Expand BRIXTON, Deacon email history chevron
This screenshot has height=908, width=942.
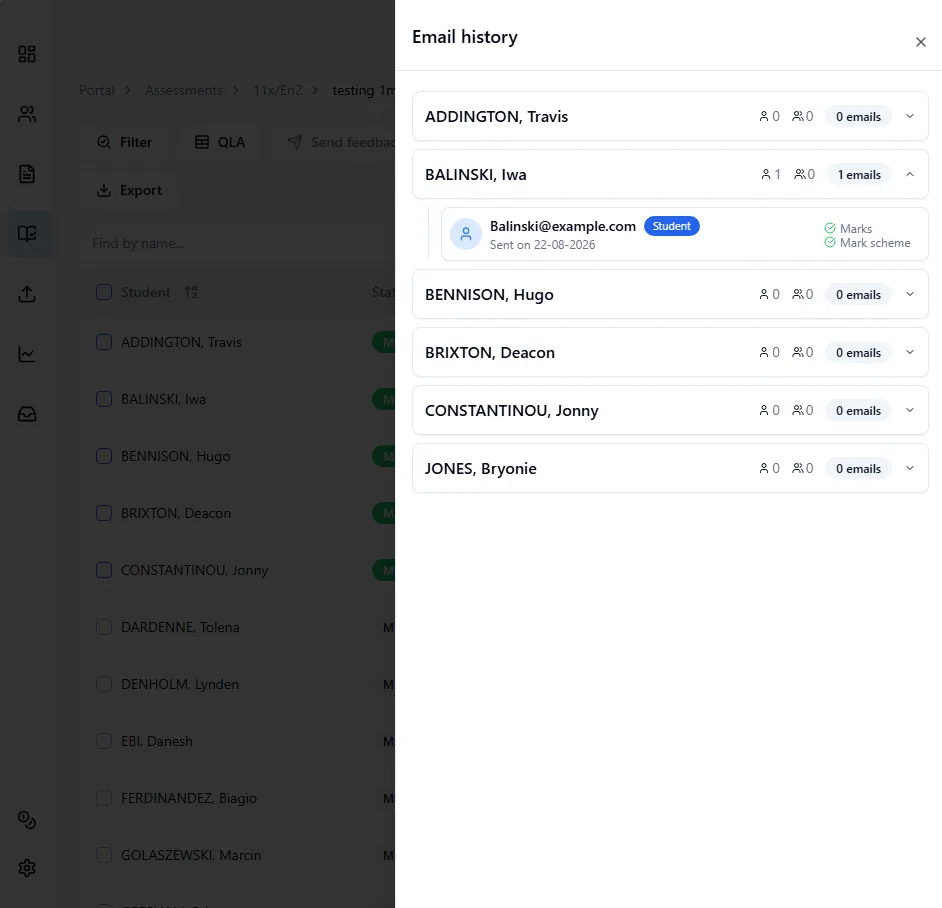click(910, 352)
